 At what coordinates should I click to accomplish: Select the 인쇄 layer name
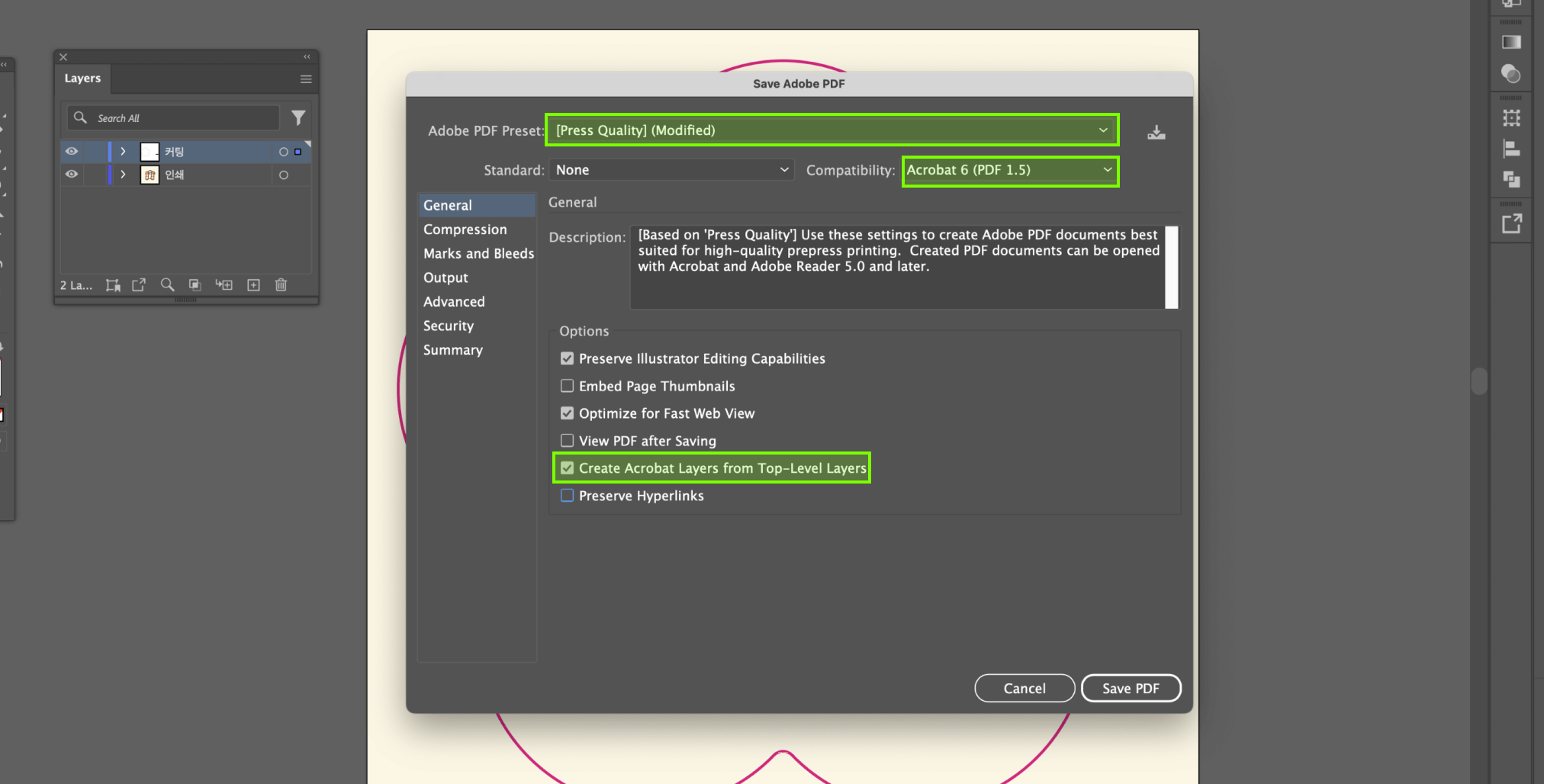point(175,175)
